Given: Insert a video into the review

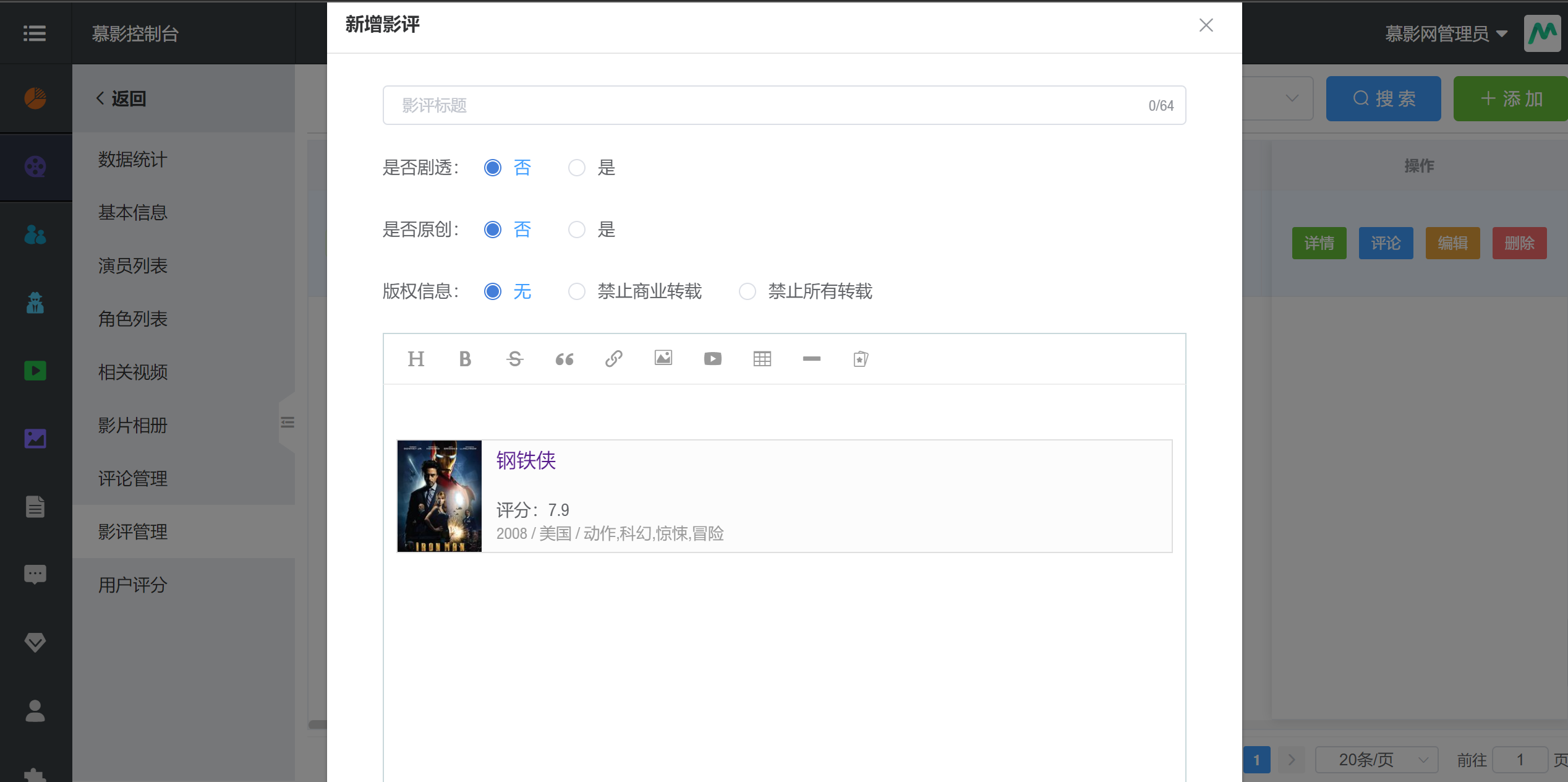Looking at the screenshot, I should coord(712,359).
